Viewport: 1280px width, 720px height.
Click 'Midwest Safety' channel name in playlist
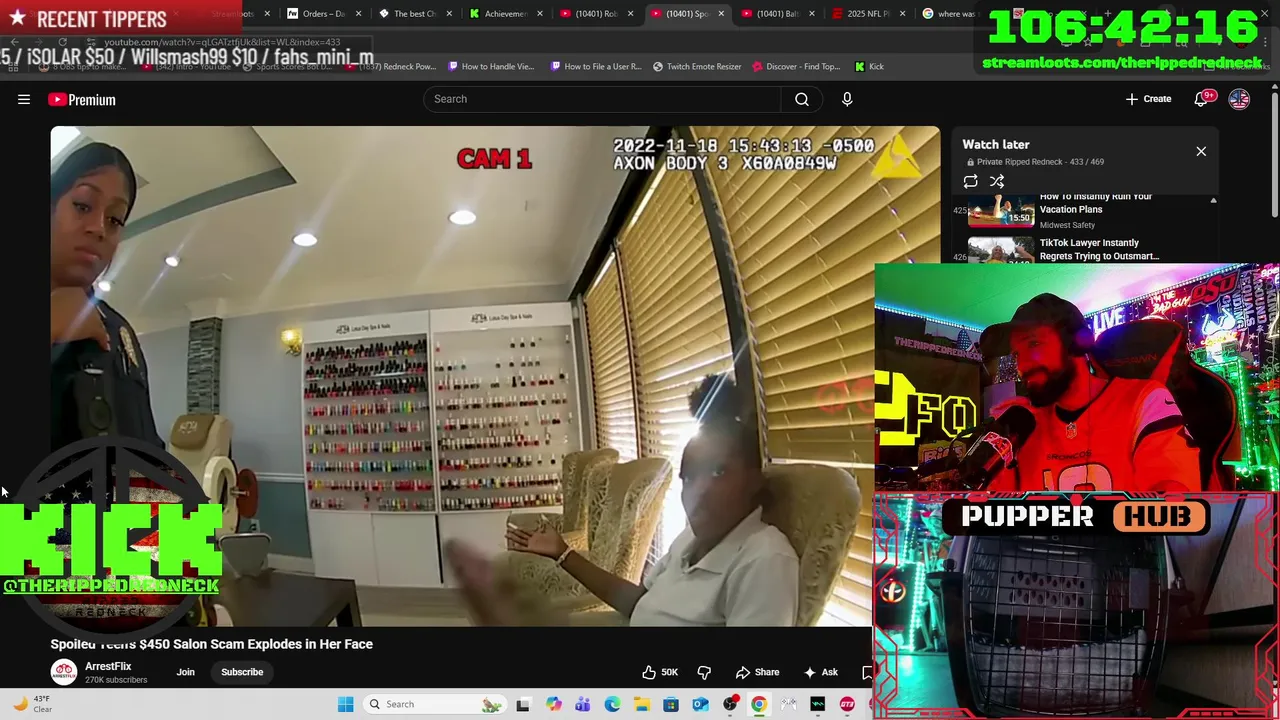coord(1067,225)
